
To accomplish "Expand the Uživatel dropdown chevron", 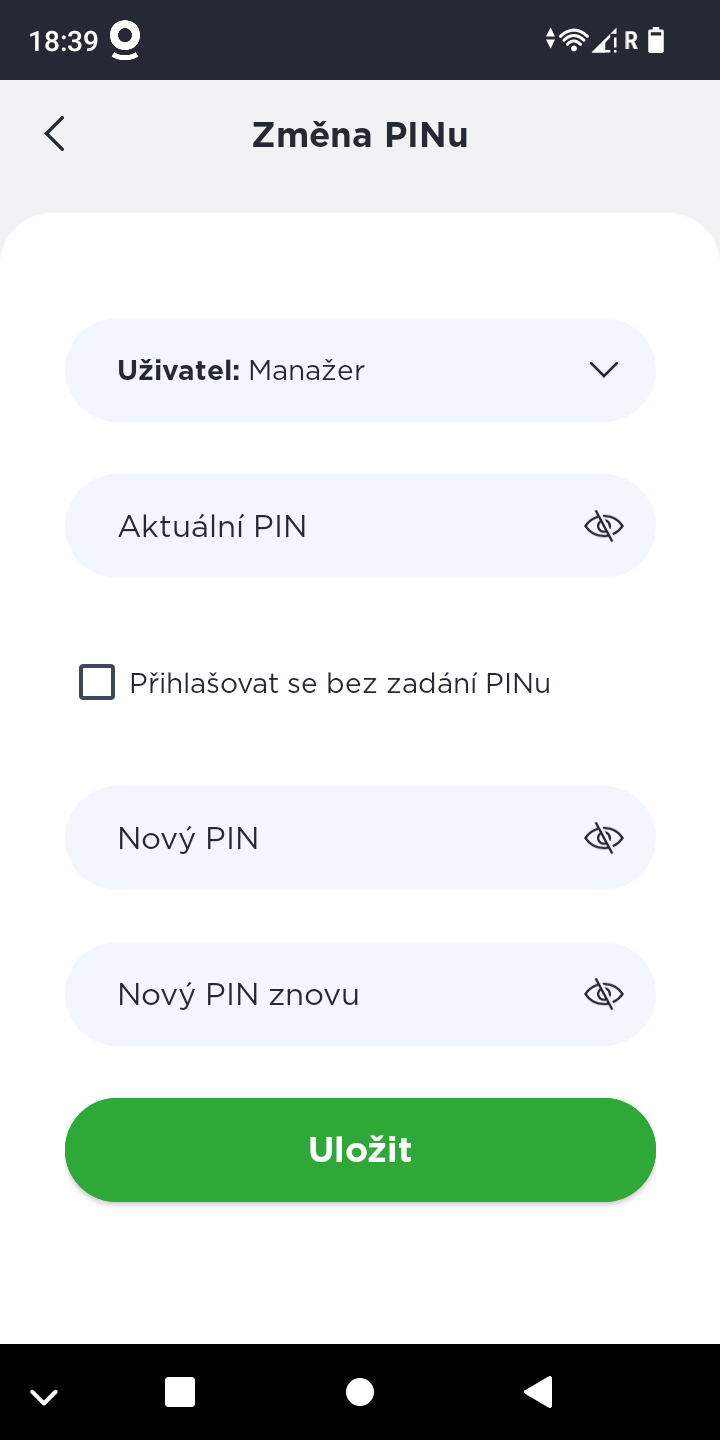I will click(x=603, y=370).
